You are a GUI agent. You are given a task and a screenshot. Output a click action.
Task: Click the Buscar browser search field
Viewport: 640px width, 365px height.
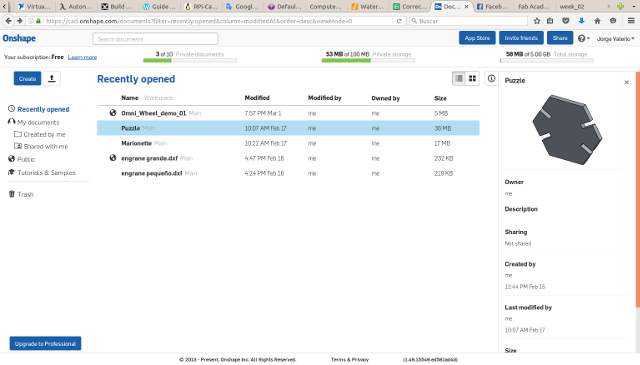pyautogui.click(x=469, y=21)
